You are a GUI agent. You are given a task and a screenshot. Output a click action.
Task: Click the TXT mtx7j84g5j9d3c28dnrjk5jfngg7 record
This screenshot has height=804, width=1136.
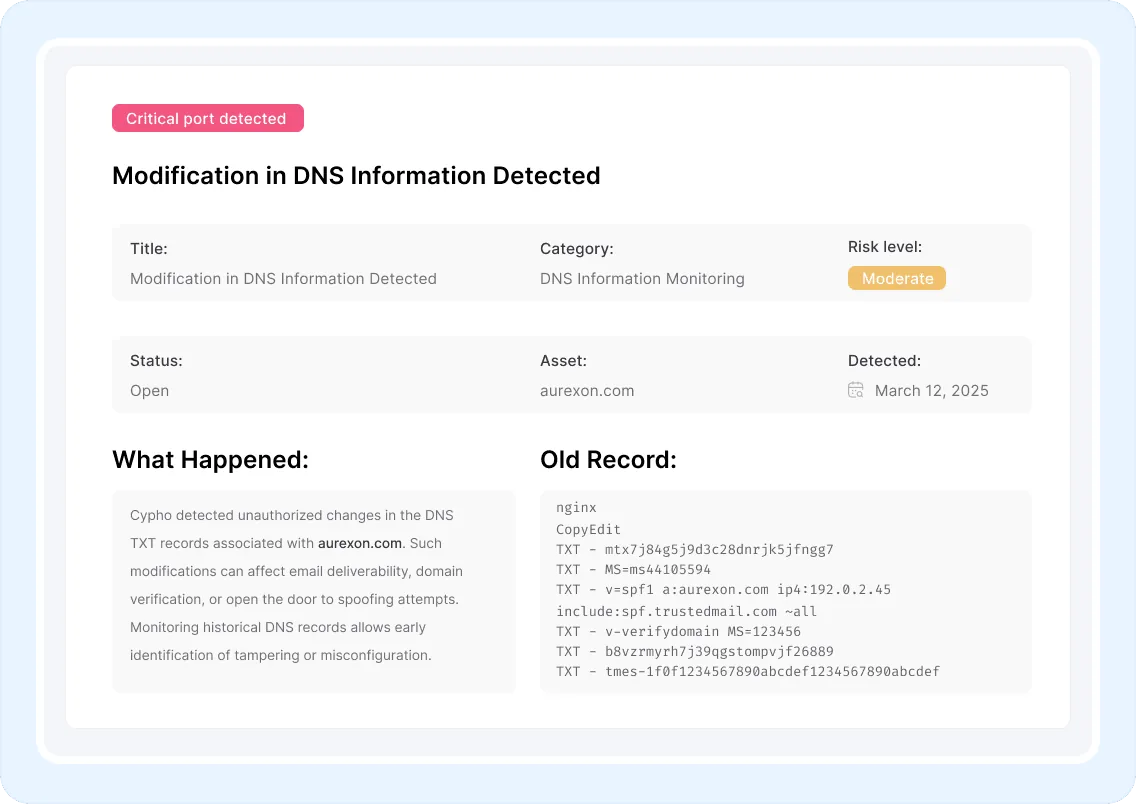694,549
